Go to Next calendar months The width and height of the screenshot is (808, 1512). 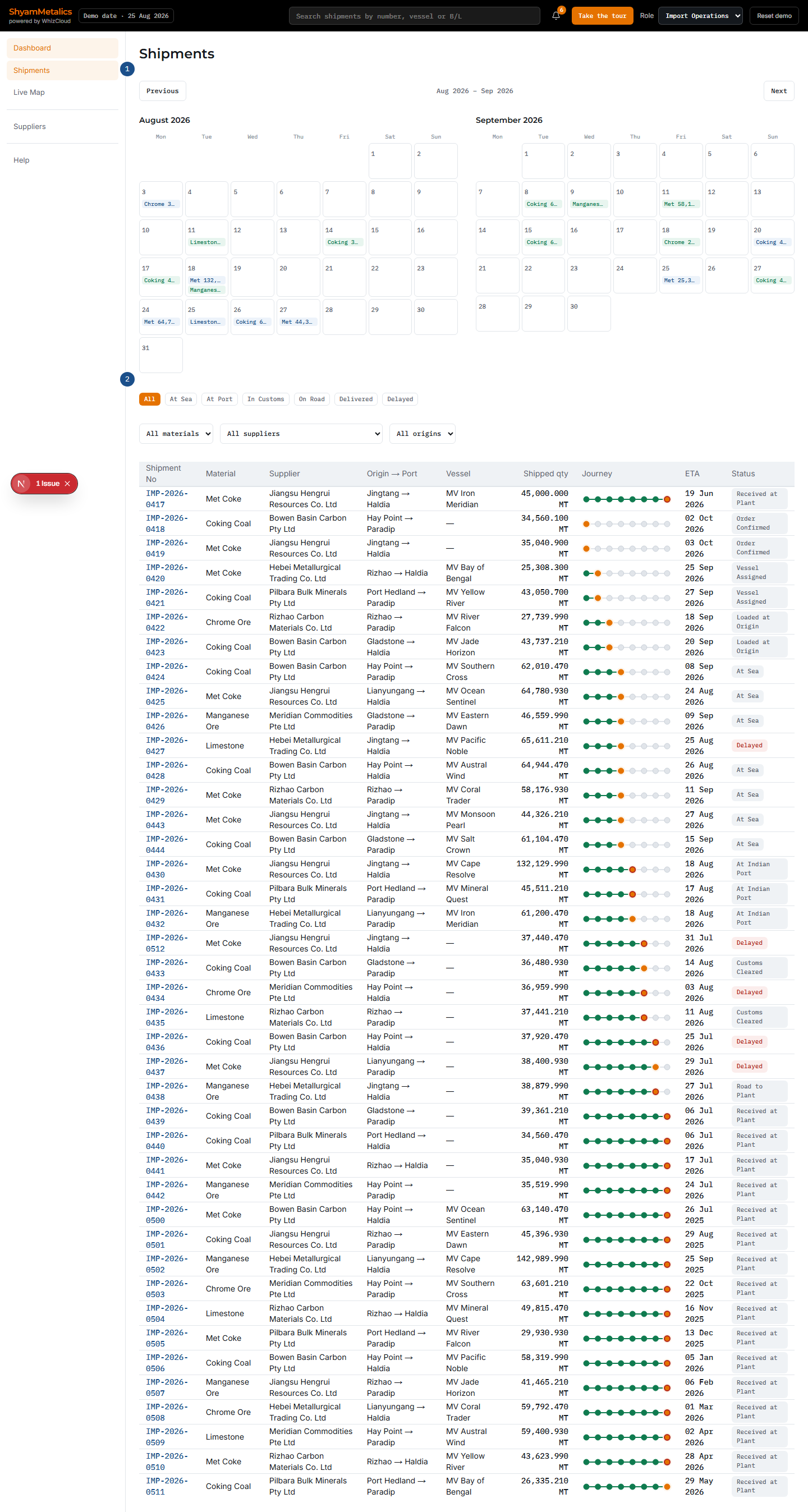tap(779, 91)
